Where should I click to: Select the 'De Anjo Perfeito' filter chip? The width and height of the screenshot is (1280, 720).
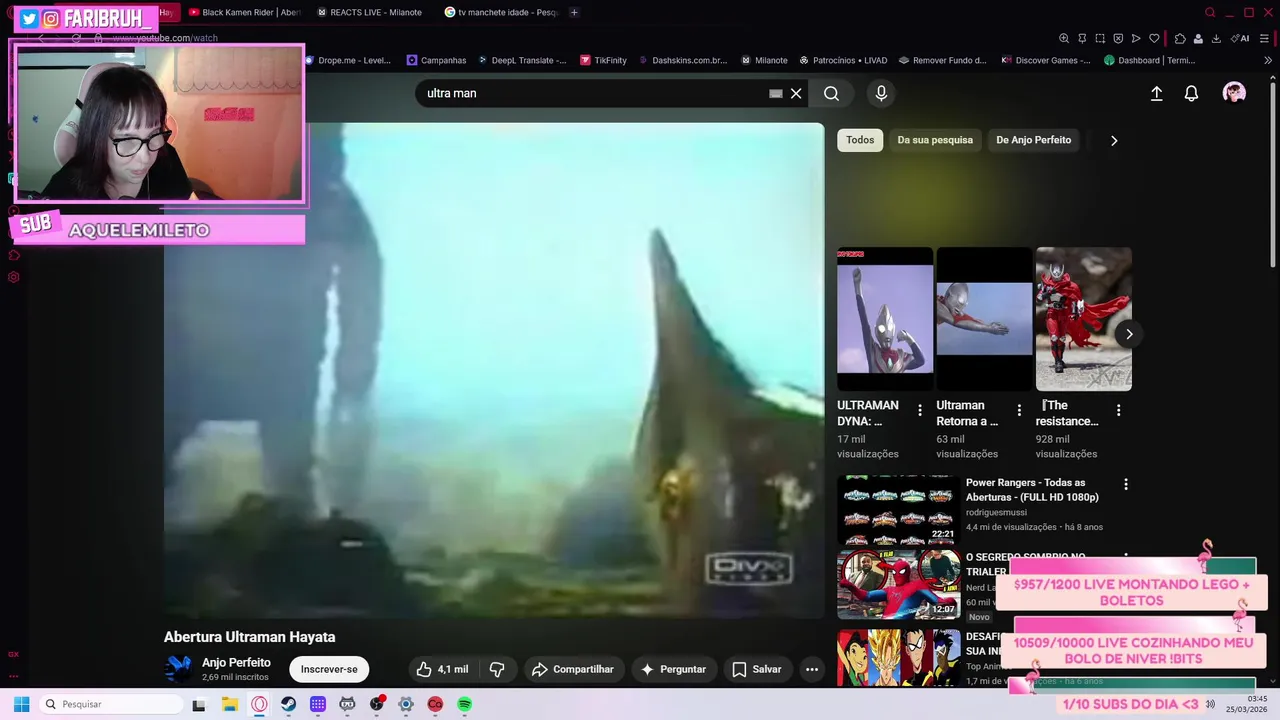coord(1033,140)
